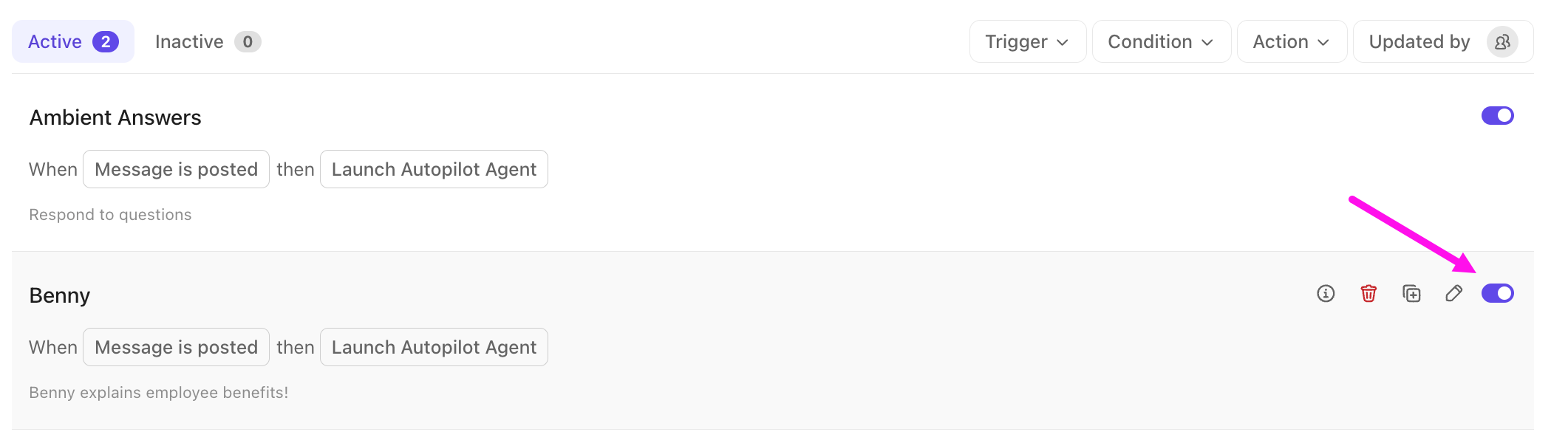This screenshot has width=1568, height=443.
Task: Click "Benny explains employee benefits!" description text
Action: click(x=158, y=393)
